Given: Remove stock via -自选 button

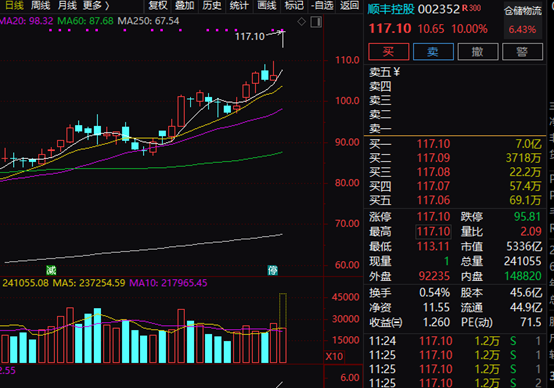Looking at the screenshot, I should tap(322, 5).
